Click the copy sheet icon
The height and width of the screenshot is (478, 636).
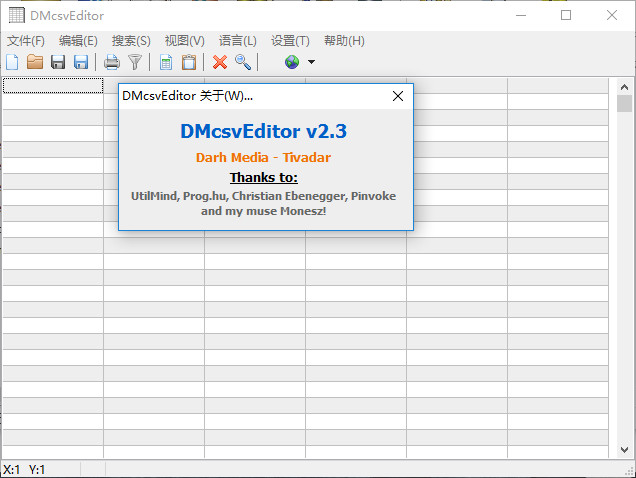(x=166, y=62)
